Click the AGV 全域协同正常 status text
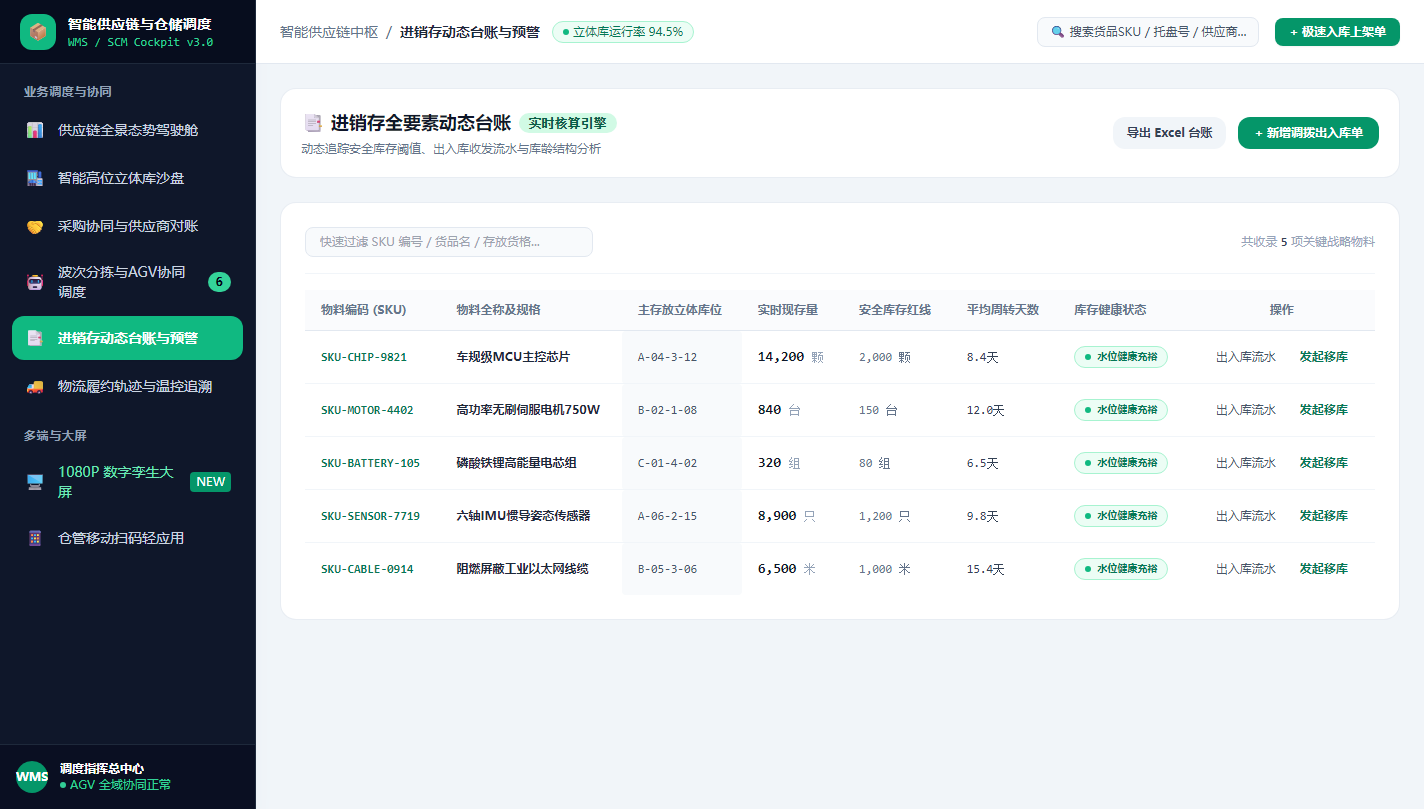This screenshot has width=1424, height=809. tap(116, 785)
